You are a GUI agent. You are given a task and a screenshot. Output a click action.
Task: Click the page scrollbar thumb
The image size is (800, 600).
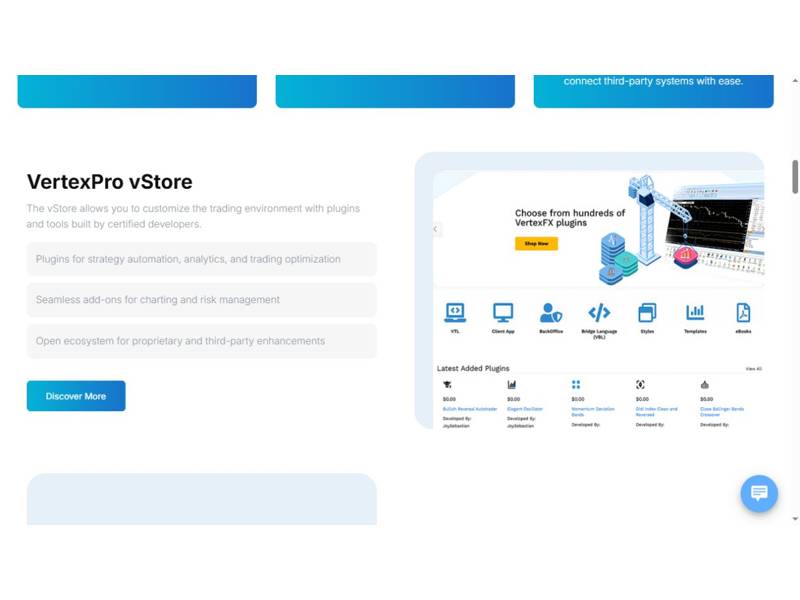(x=795, y=177)
